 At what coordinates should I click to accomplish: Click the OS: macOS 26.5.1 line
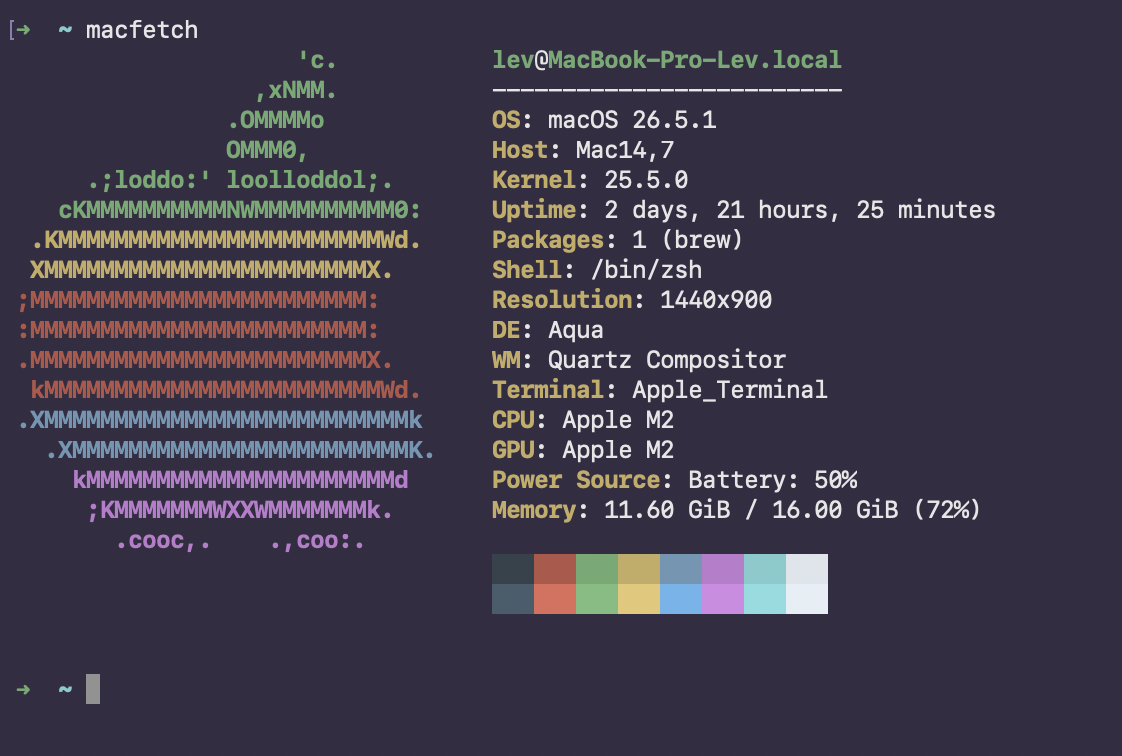604,120
